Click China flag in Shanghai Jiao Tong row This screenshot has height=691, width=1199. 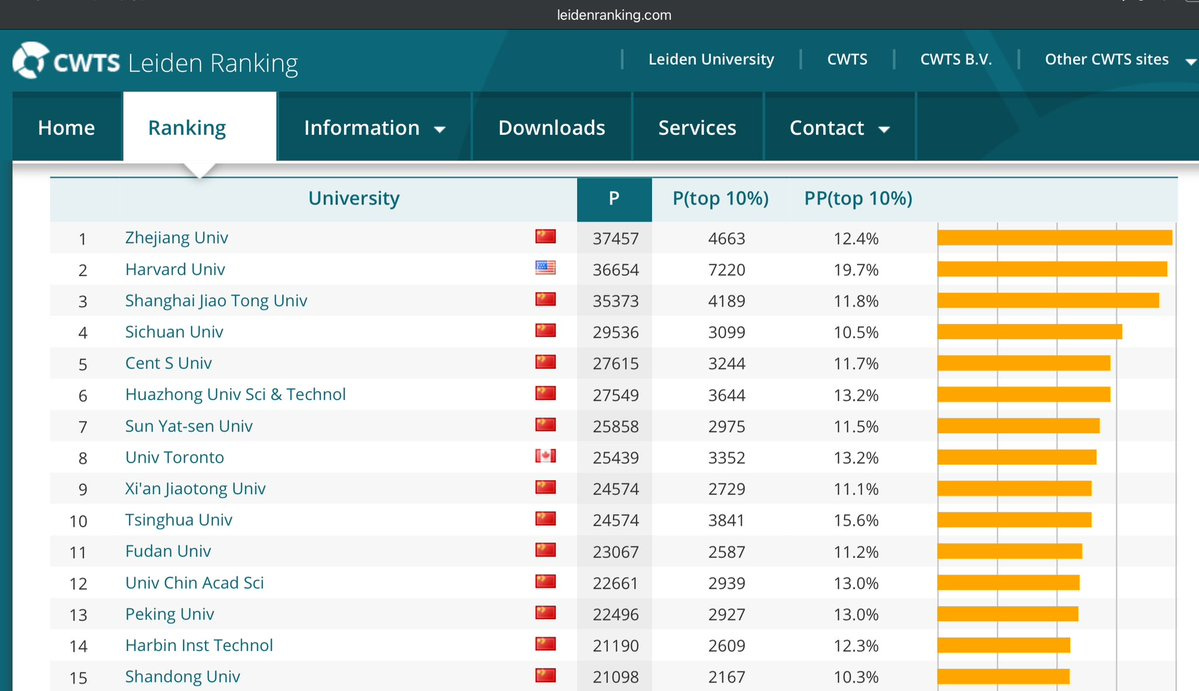(545, 300)
